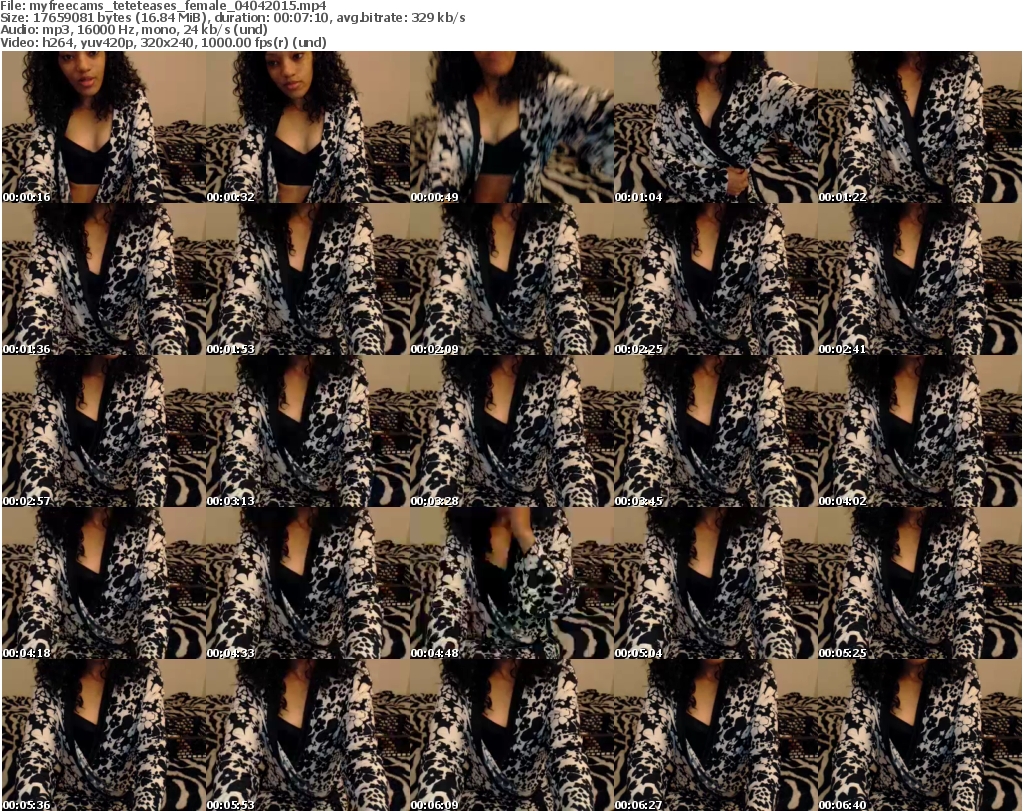Viewport: 1024px width, 811px height.
Task: Open the thumbnail at 00:03:13
Action: pos(308,432)
